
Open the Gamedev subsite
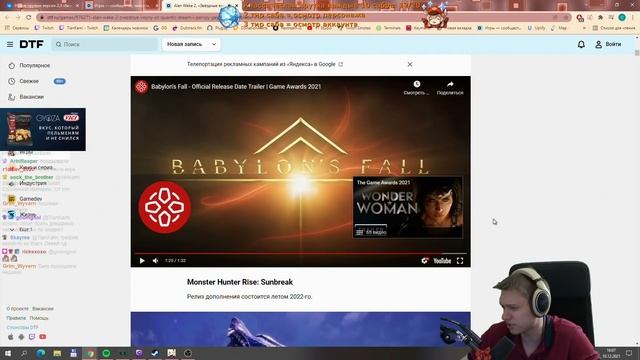(25, 199)
